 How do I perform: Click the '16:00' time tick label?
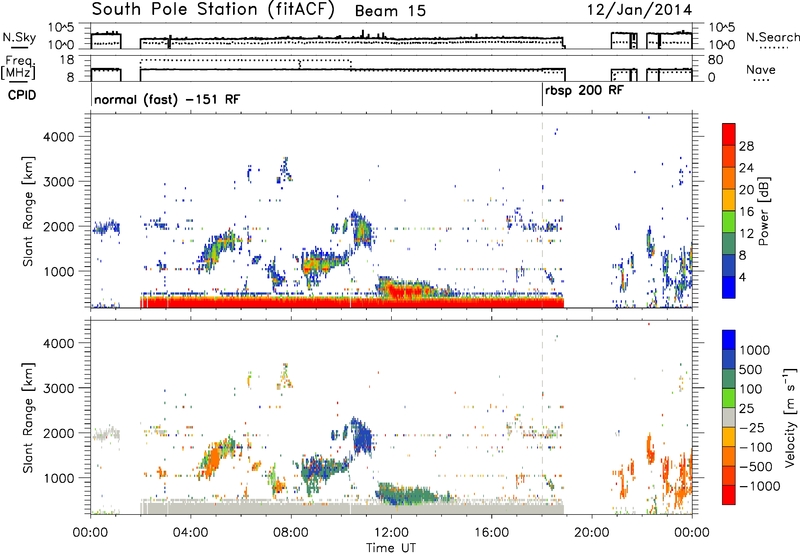pos(491,533)
